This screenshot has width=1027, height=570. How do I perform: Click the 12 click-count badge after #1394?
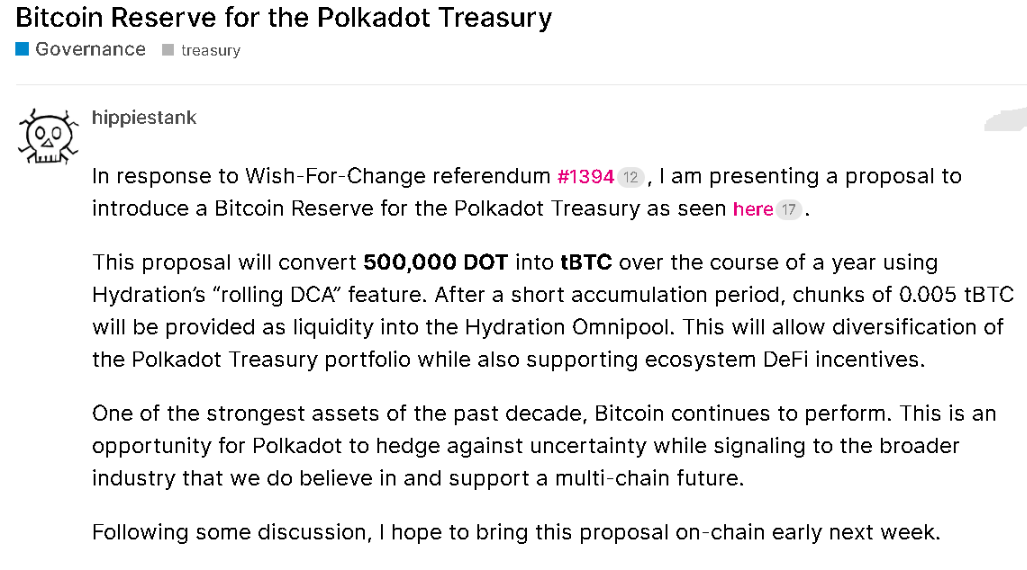click(630, 177)
